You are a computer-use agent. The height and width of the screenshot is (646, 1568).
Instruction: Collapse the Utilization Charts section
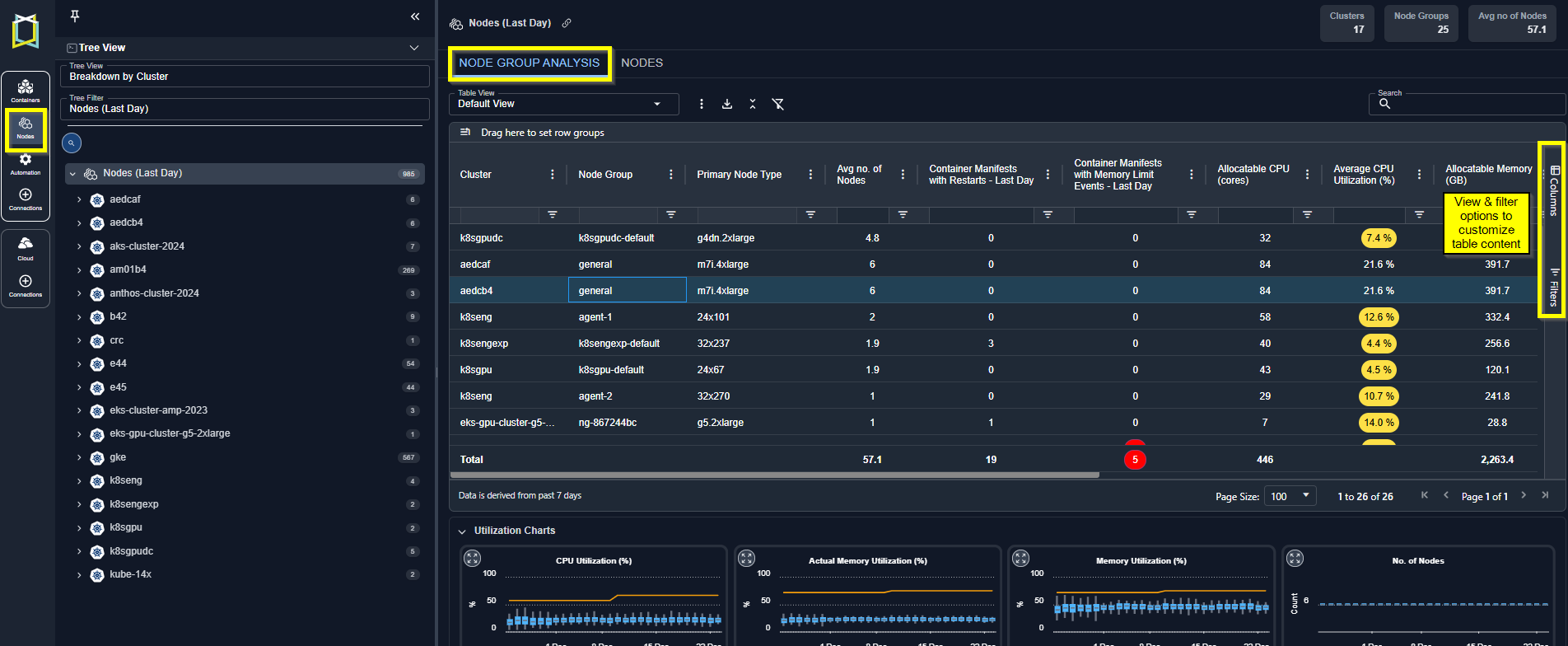point(462,531)
